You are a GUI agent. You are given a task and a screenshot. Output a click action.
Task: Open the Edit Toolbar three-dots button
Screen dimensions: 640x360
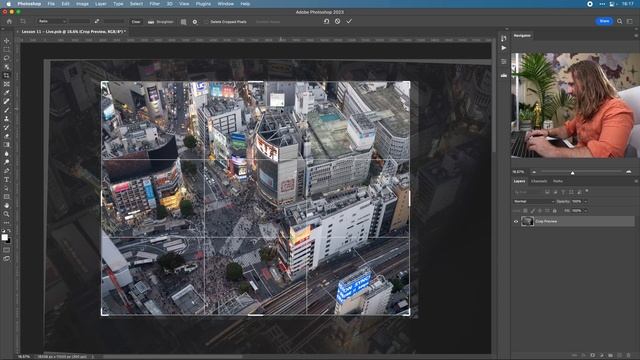pyautogui.click(x=7, y=223)
